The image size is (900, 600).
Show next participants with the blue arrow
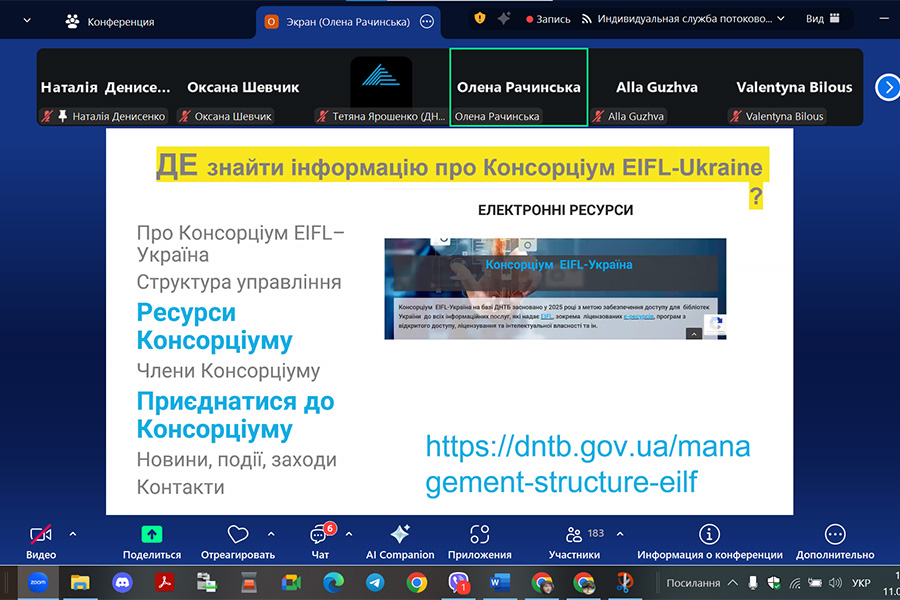887,87
